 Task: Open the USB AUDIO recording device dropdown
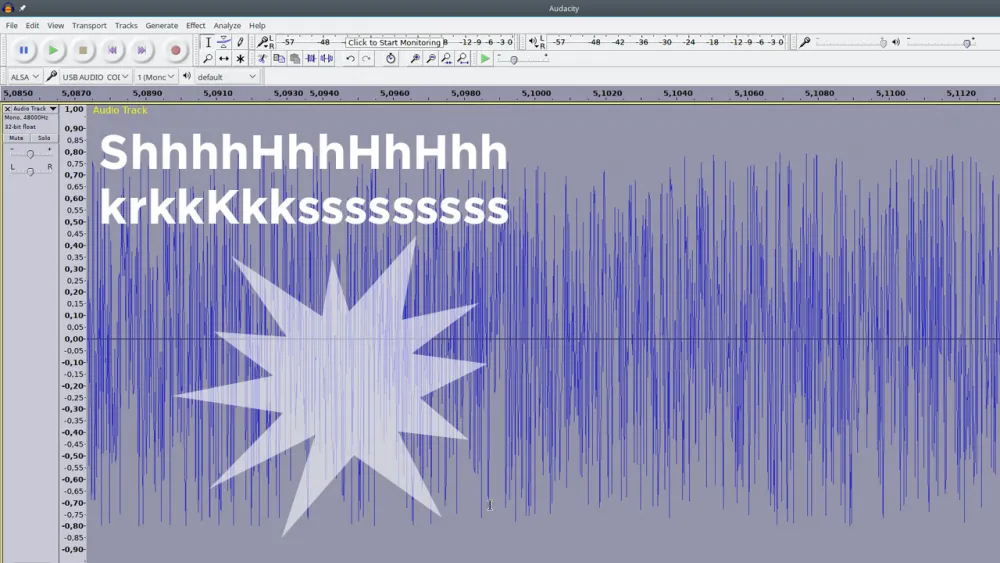coord(96,77)
